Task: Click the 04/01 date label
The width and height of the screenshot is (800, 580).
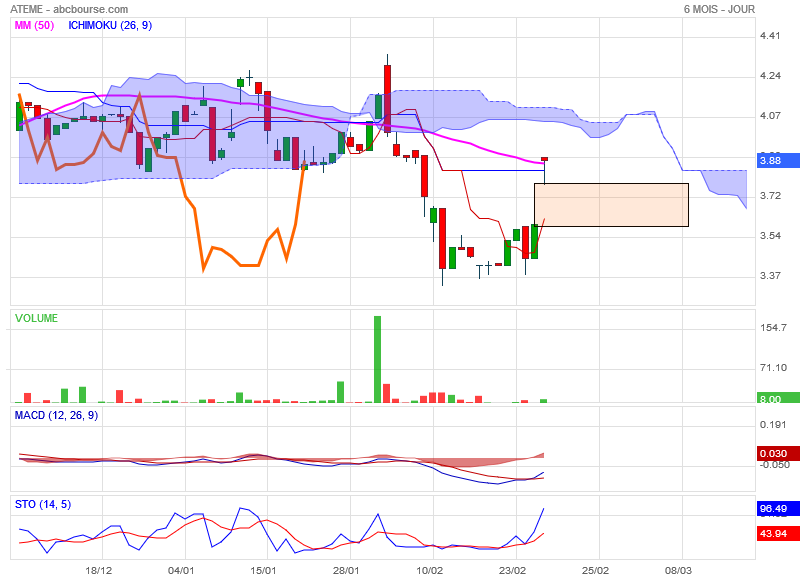Action: point(181,570)
